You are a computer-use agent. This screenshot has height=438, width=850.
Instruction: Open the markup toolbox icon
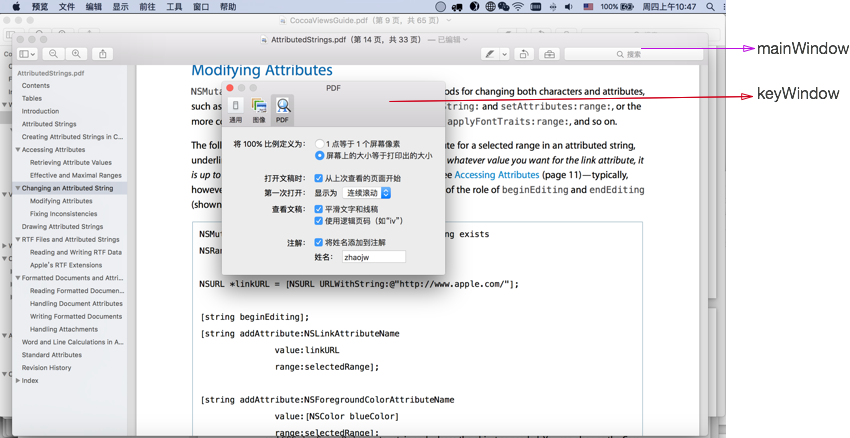pos(549,54)
